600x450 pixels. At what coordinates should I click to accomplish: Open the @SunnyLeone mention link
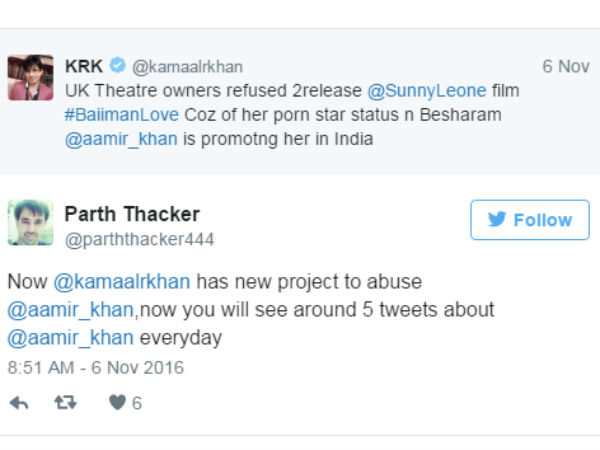click(x=427, y=91)
